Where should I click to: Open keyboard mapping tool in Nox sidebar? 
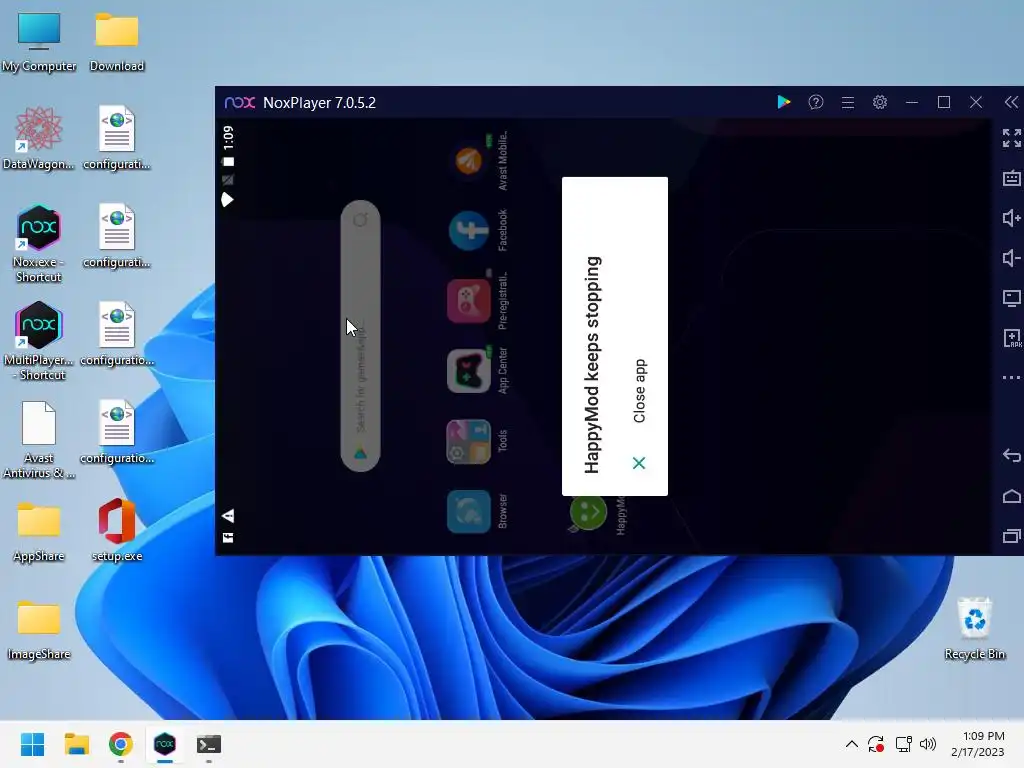(1012, 178)
